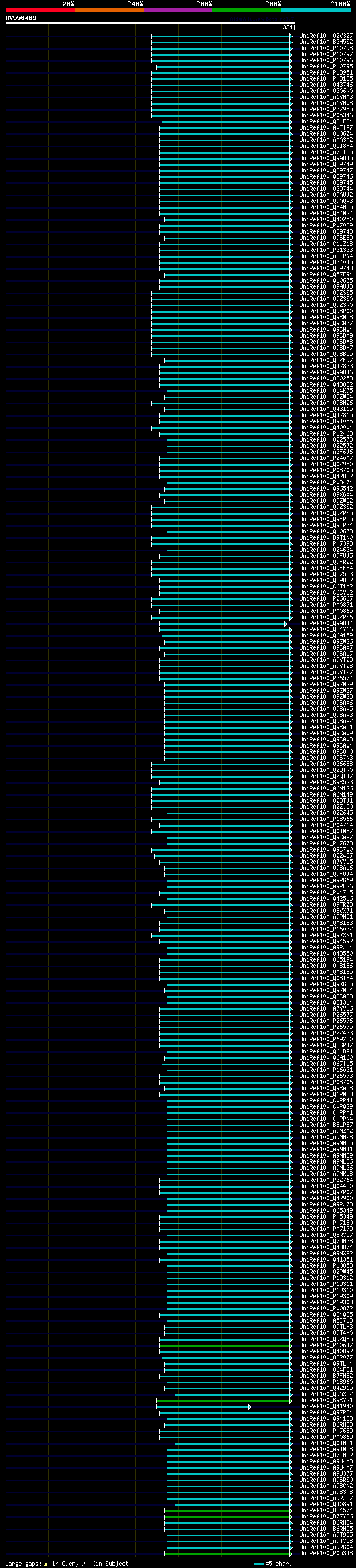356x1568 pixels.
Task: Select hit label UniRef100_B9S5G3
Action: click(326, 782)
